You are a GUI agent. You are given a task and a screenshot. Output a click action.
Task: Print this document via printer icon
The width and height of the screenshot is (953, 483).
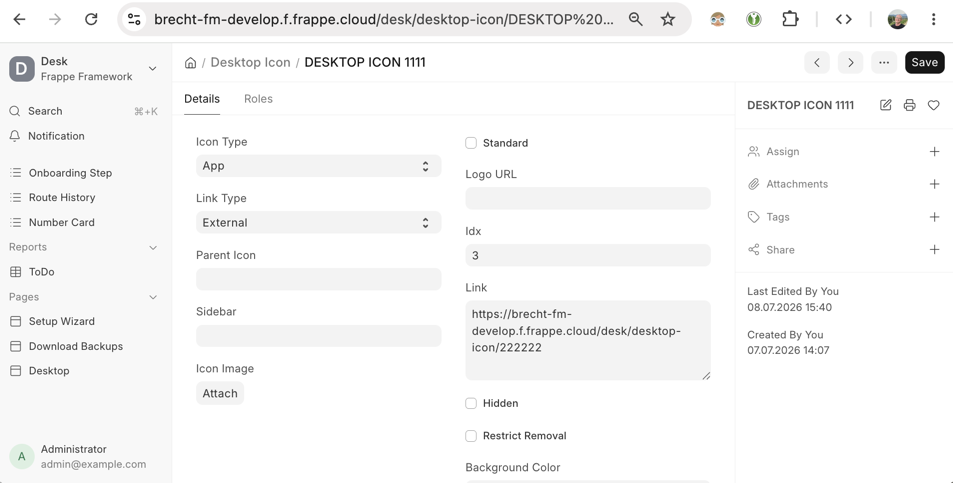click(909, 105)
